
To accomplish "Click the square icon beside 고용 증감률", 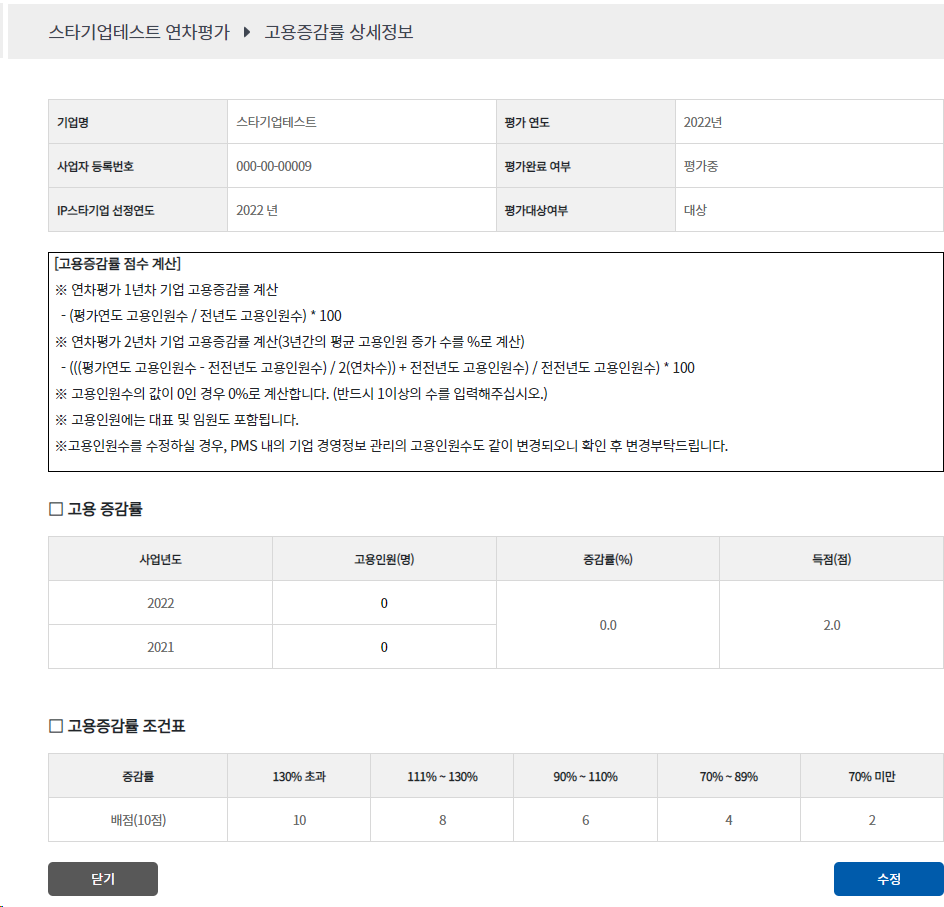I will click(x=56, y=509).
